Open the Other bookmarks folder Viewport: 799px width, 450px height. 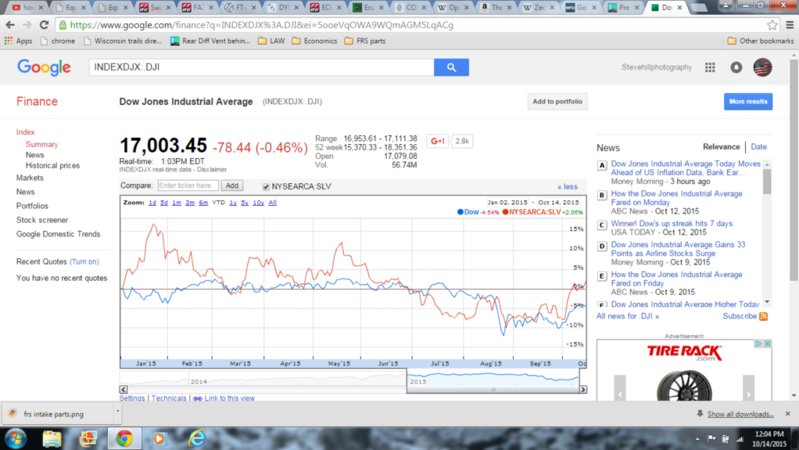tap(760, 41)
